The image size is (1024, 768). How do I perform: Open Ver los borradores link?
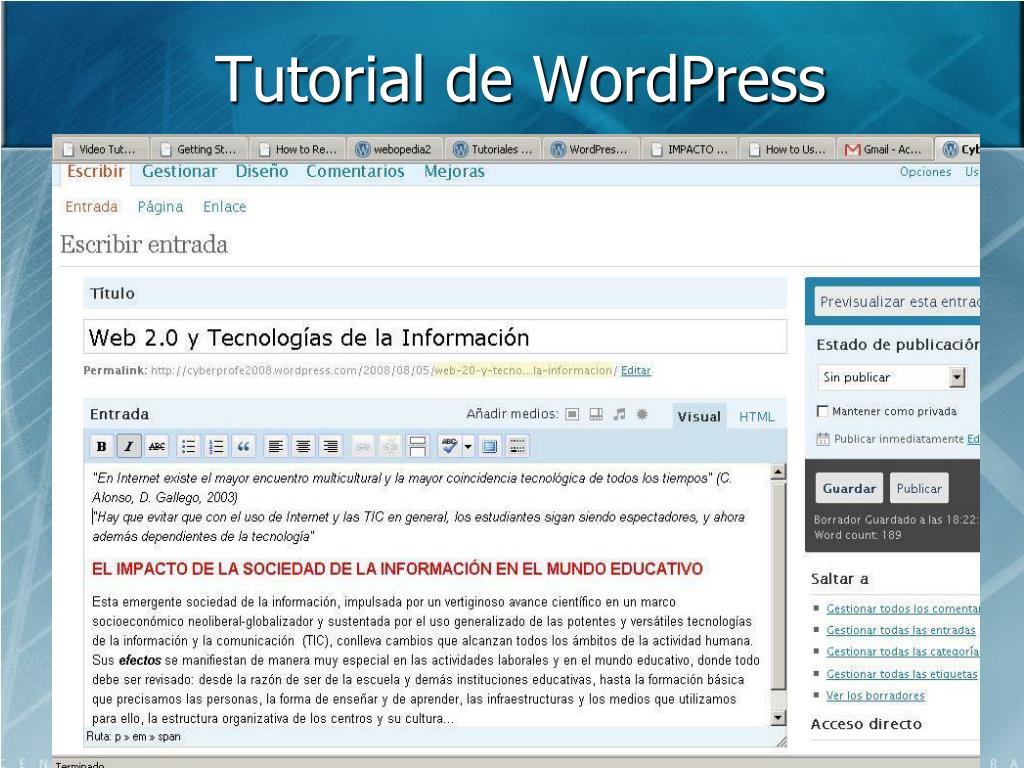click(875, 696)
